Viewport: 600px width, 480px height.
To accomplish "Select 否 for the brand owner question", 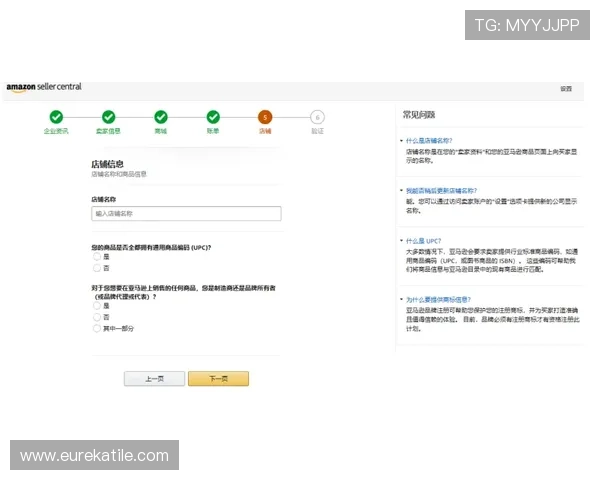I will point(97,317).
